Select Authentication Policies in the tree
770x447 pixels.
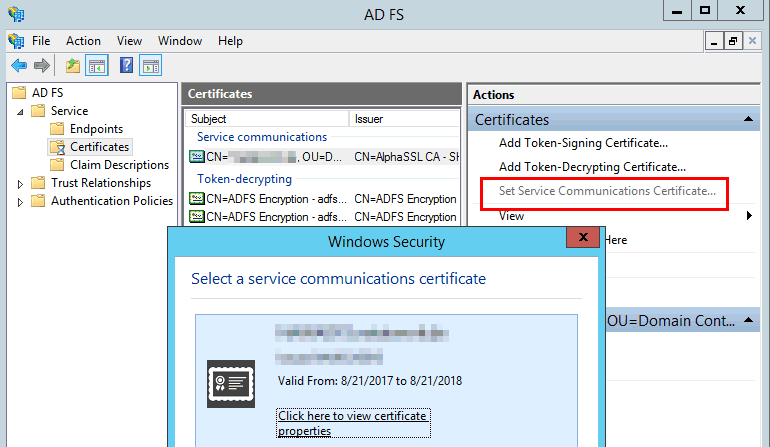[112, 201]
